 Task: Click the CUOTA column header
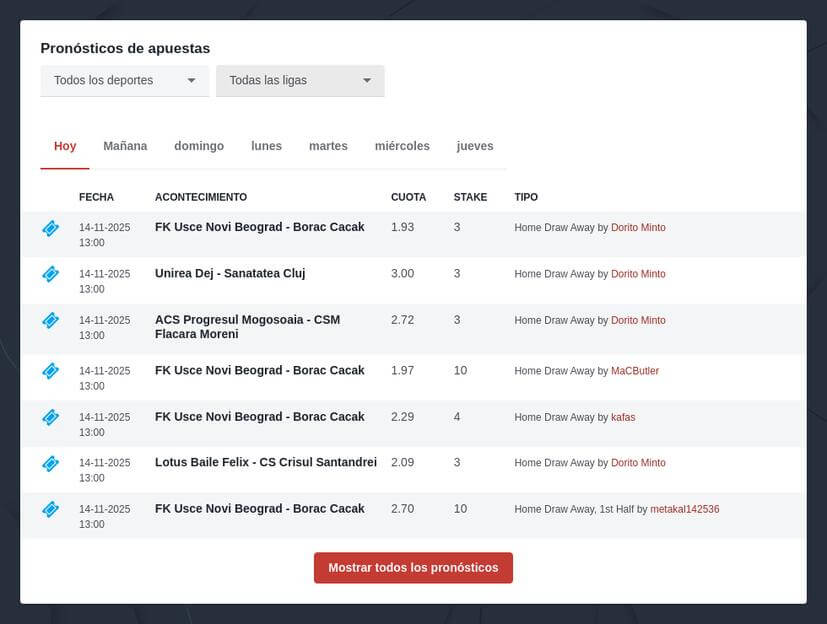[408, 197]
